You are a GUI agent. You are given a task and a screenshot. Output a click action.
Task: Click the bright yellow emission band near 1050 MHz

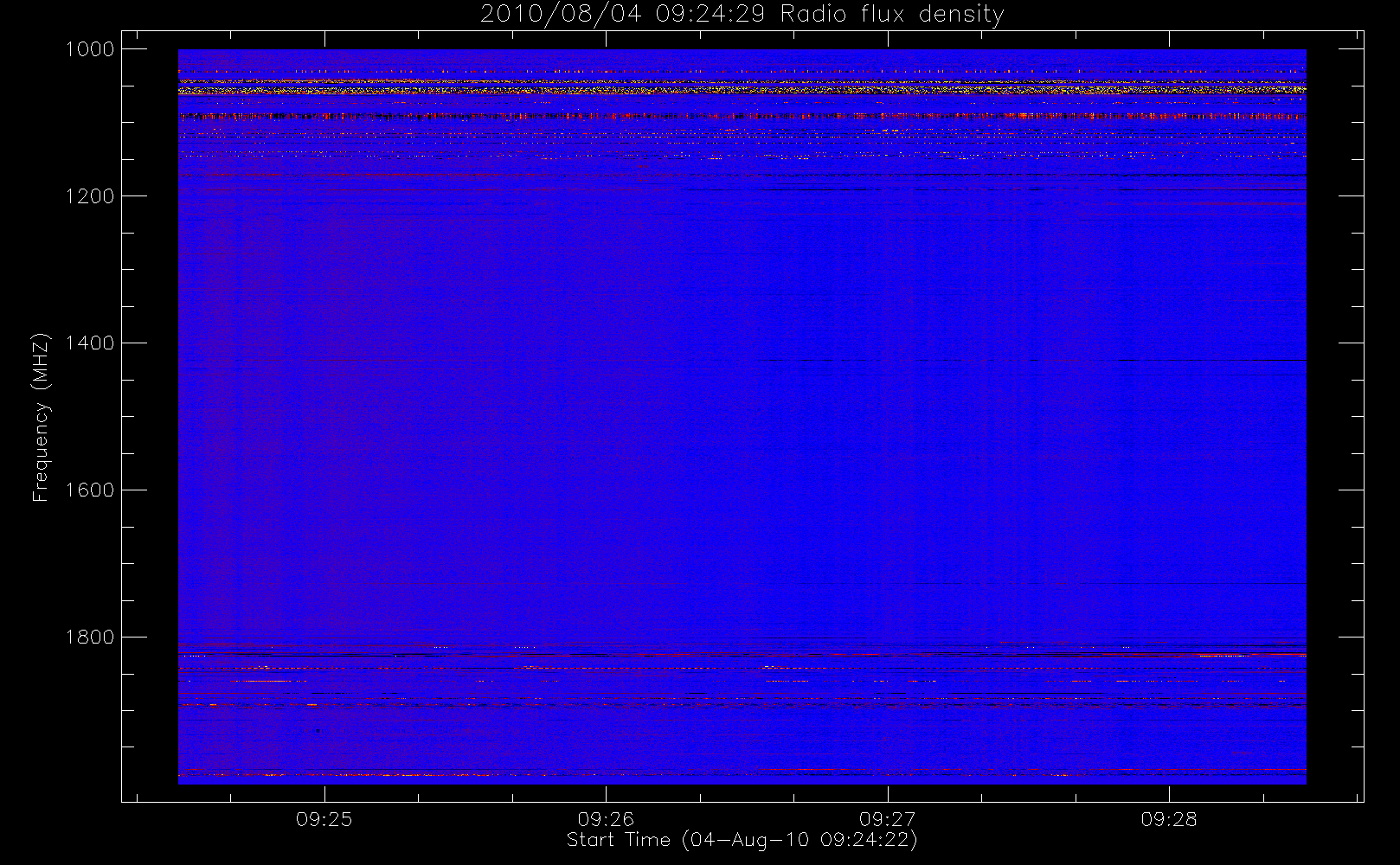[742, 90]
